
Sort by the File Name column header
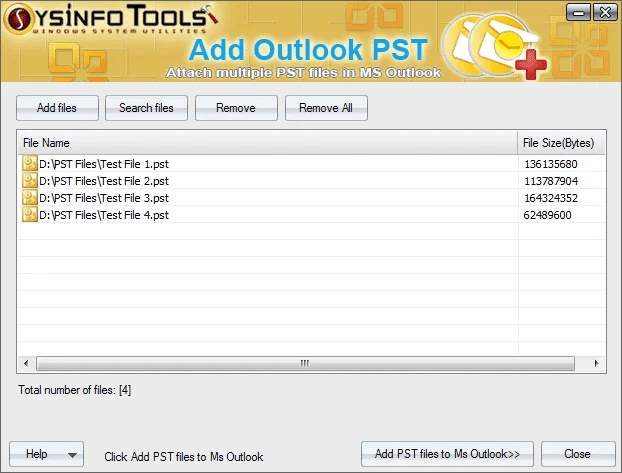[268, 143]
